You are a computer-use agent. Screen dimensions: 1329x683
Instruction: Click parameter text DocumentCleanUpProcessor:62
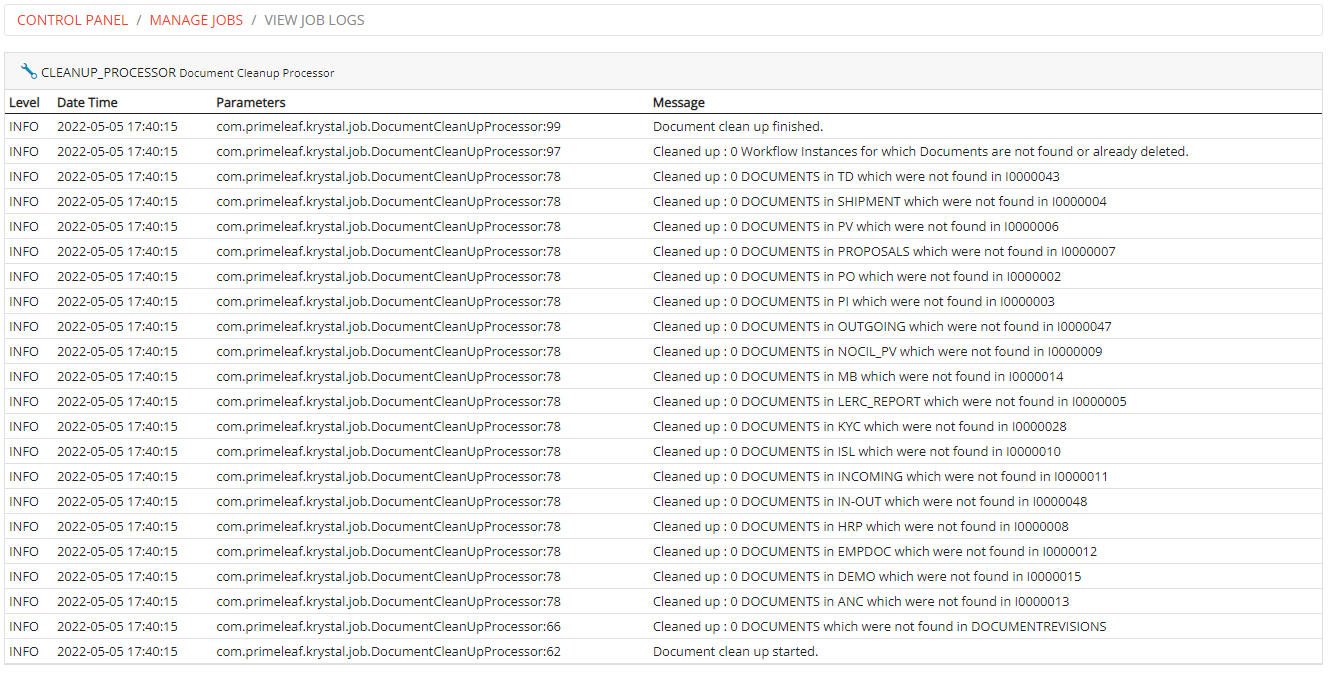click(388, 651)
